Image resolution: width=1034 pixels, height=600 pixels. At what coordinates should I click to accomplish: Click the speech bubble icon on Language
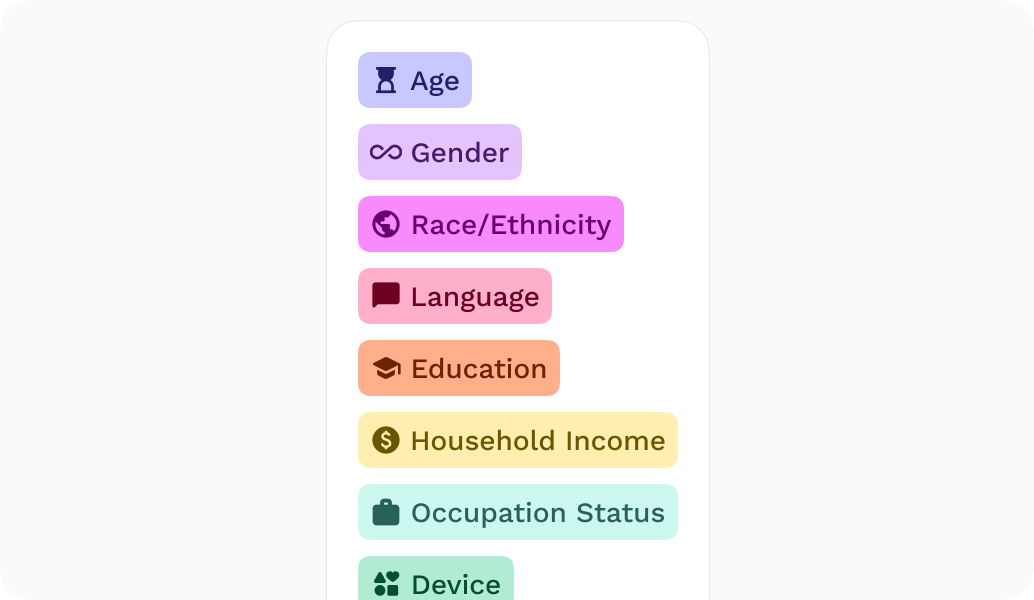coord(386,296)
